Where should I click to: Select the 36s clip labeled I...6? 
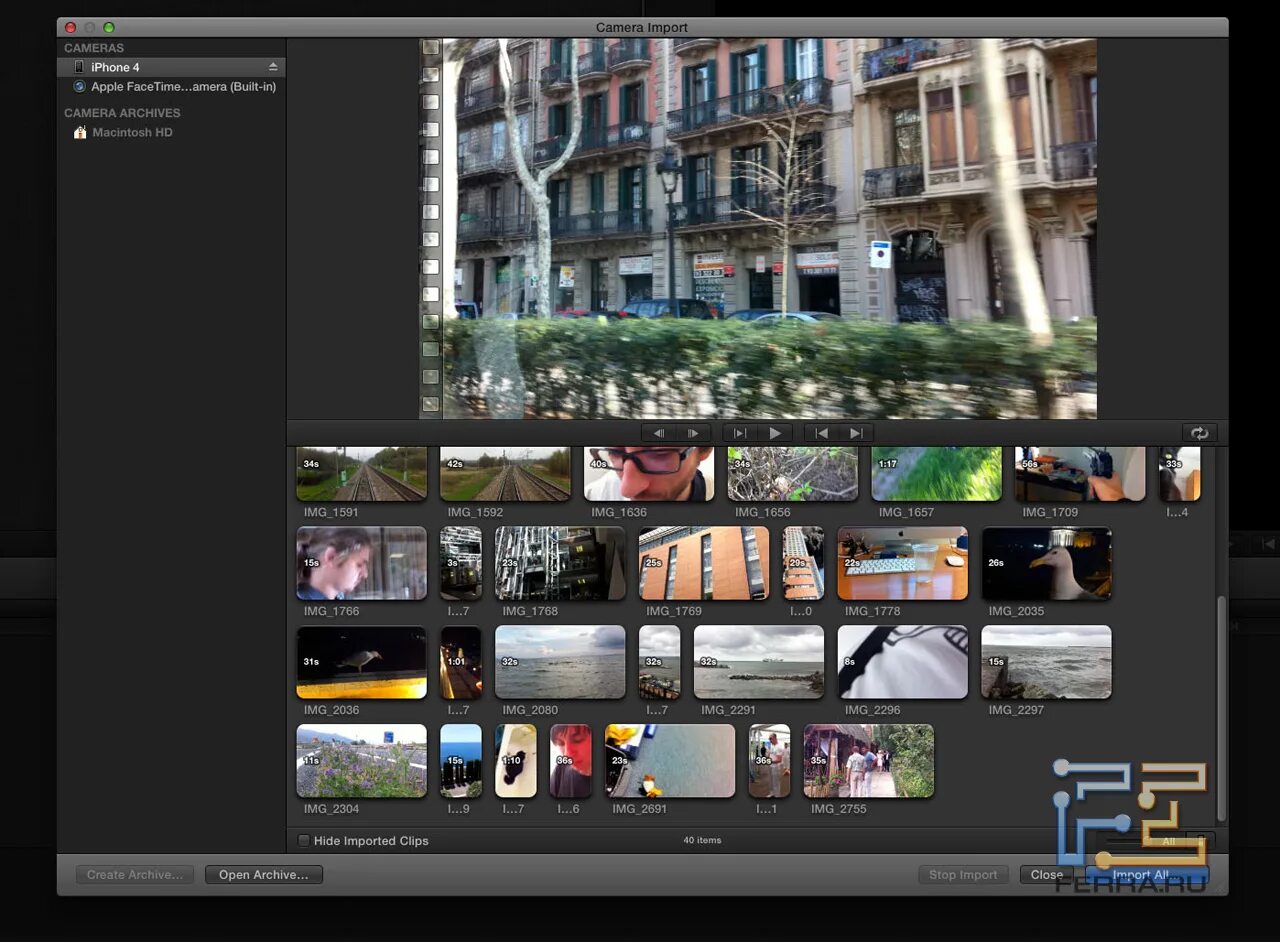point(571,761)
